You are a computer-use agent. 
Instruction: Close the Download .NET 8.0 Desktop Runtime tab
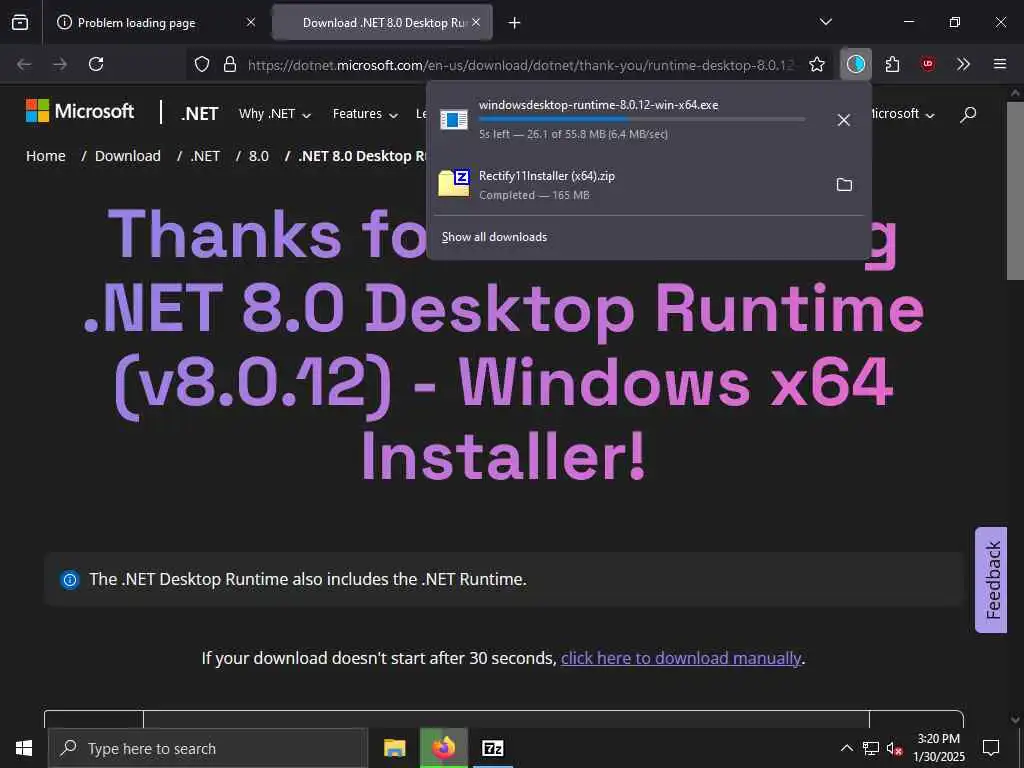[476, 22]
